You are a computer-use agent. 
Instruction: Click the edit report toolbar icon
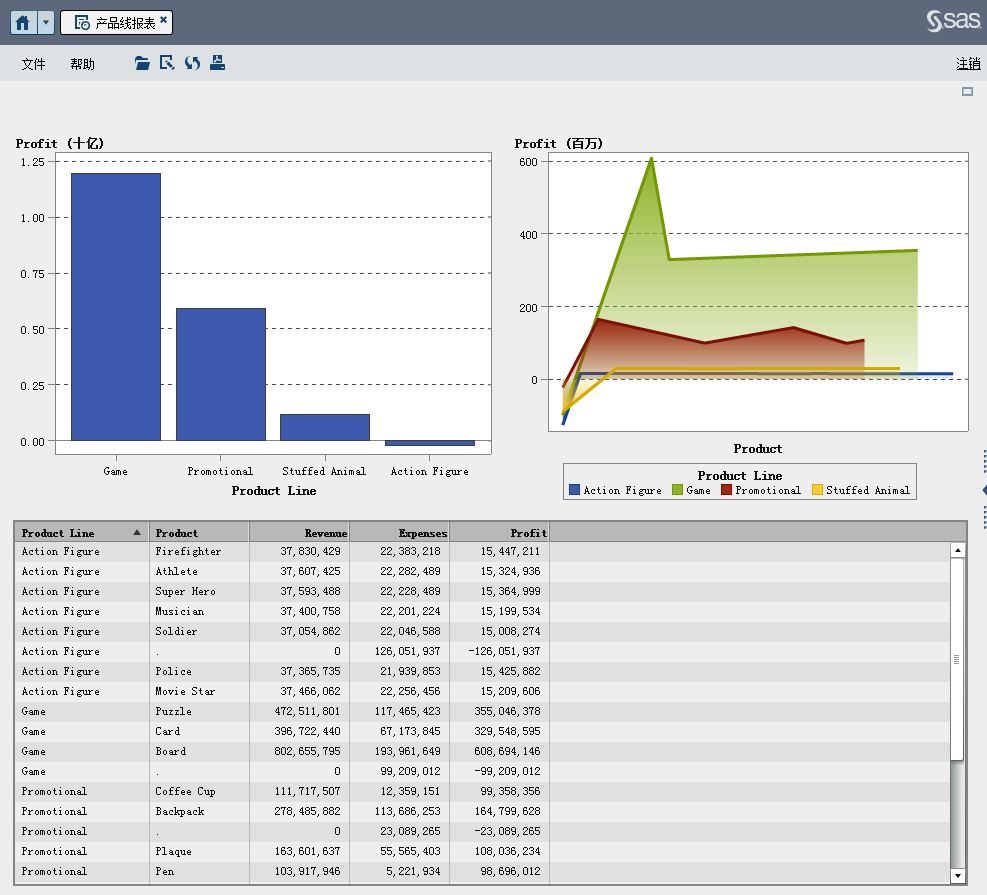(x=167, y=63)
